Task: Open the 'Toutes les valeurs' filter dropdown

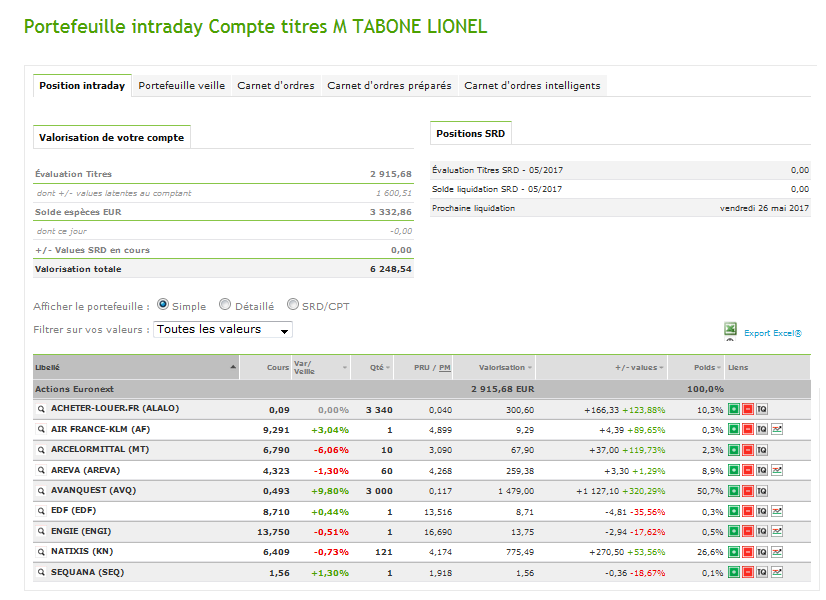Action: [x=223, y=329]
